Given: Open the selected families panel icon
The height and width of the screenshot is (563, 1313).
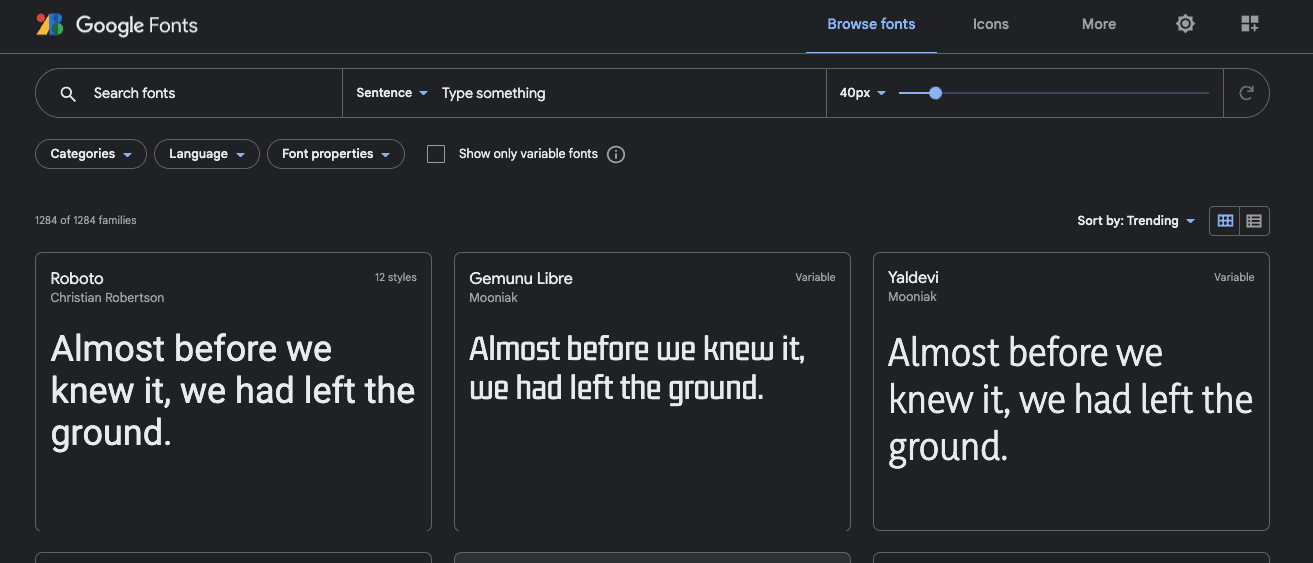Looking at the screenshot, I should [x=1249, y=24].
